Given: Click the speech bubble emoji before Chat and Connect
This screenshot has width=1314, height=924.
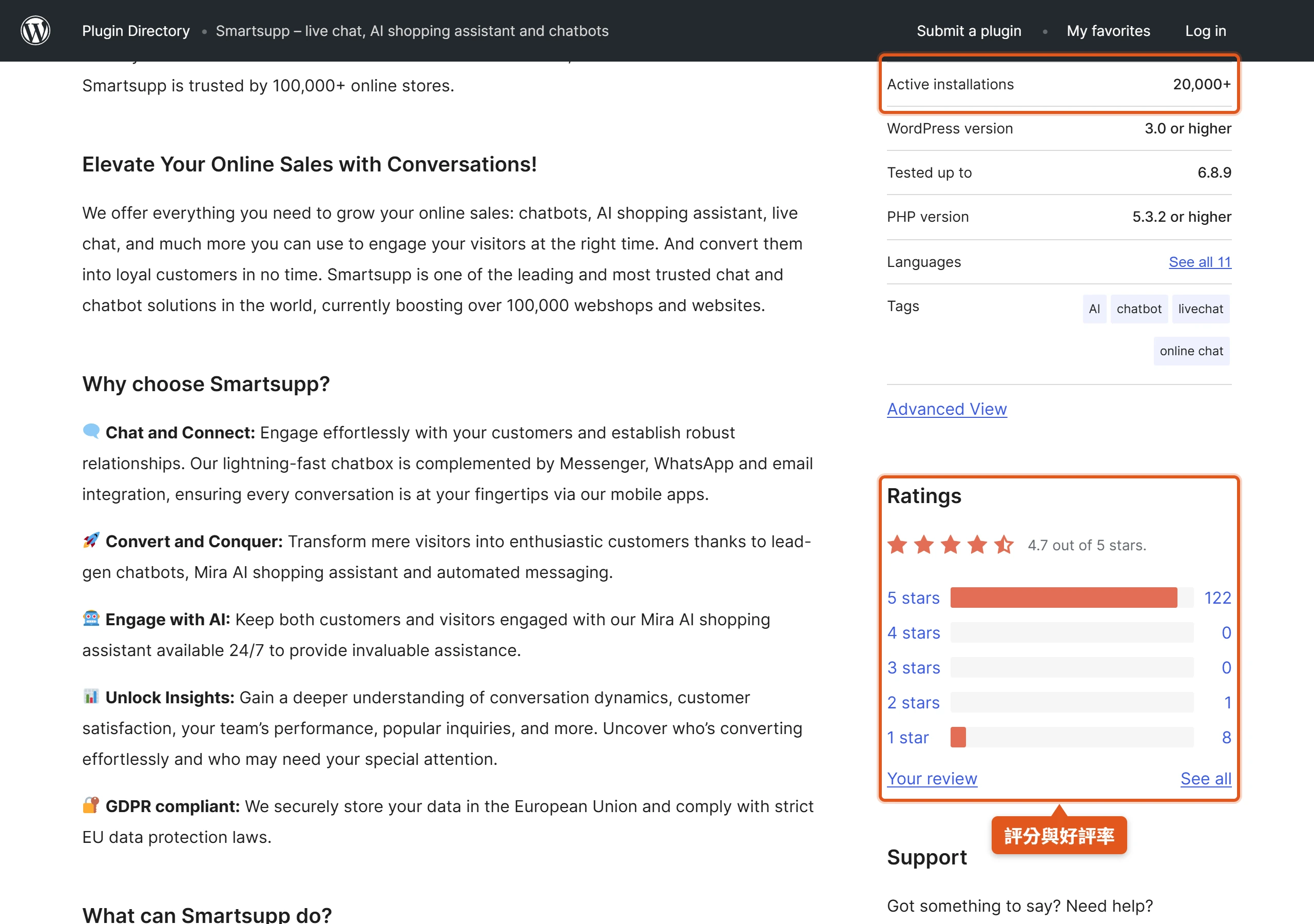Looking at the screenshot, I should (x=91, y=431).
